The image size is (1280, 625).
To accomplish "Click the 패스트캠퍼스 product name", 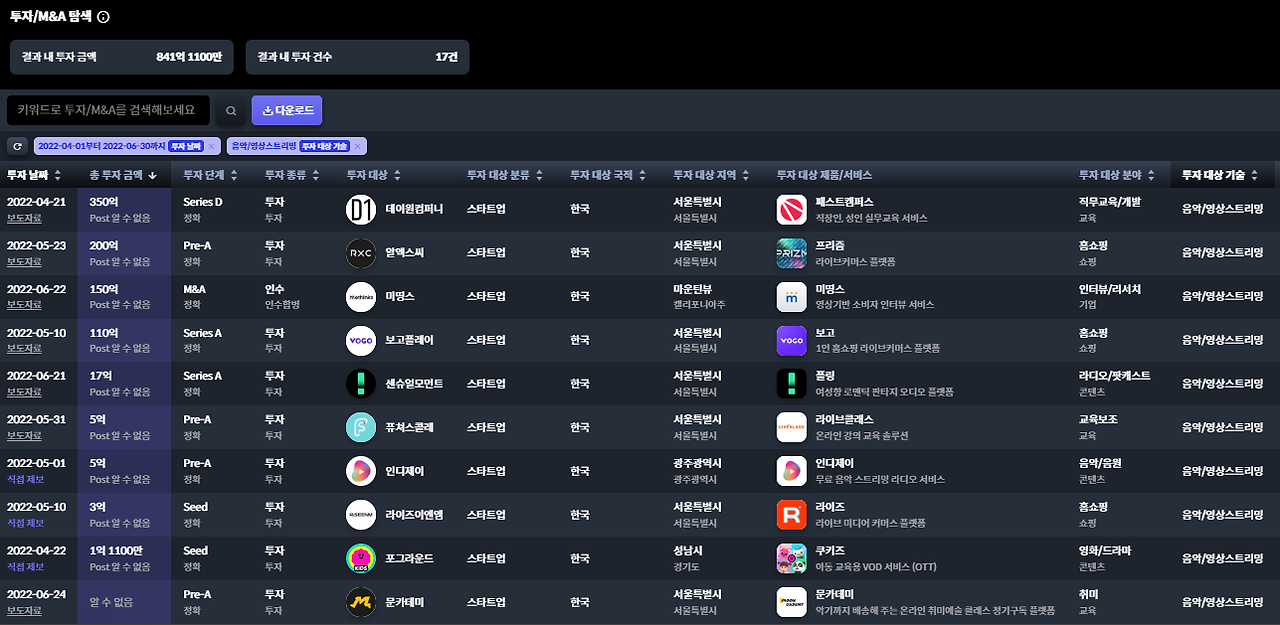I will pyautogui.click(x=845, y=202).
